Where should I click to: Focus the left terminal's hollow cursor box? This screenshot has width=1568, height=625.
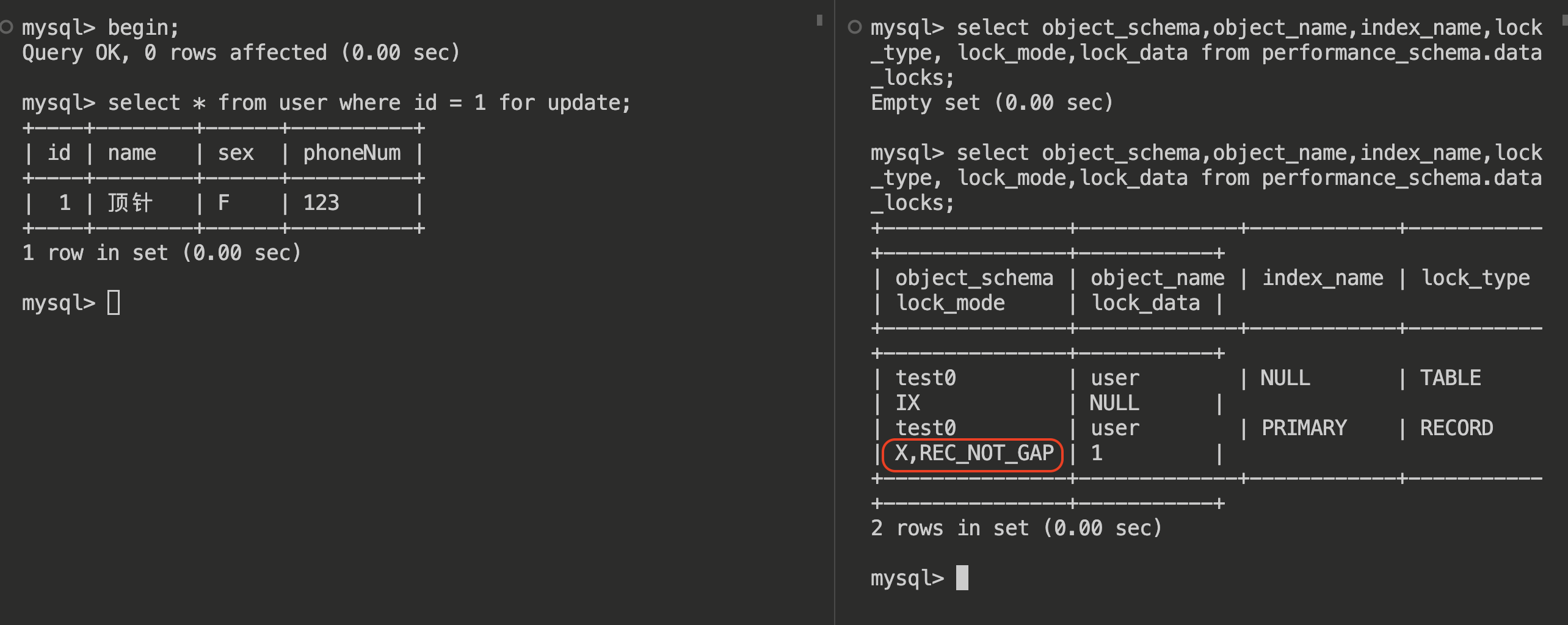(114, 303)
